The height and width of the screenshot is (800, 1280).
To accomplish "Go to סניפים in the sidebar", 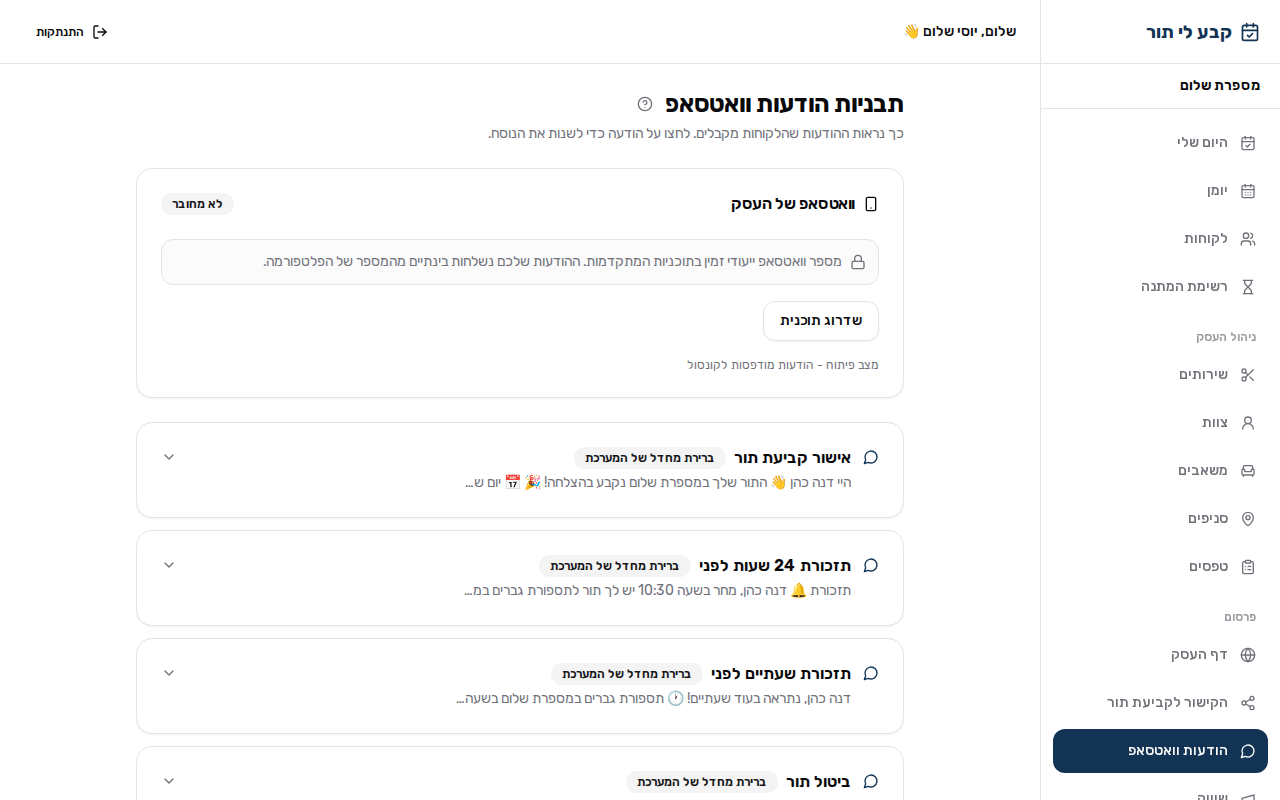I will tap(1160, 519).
